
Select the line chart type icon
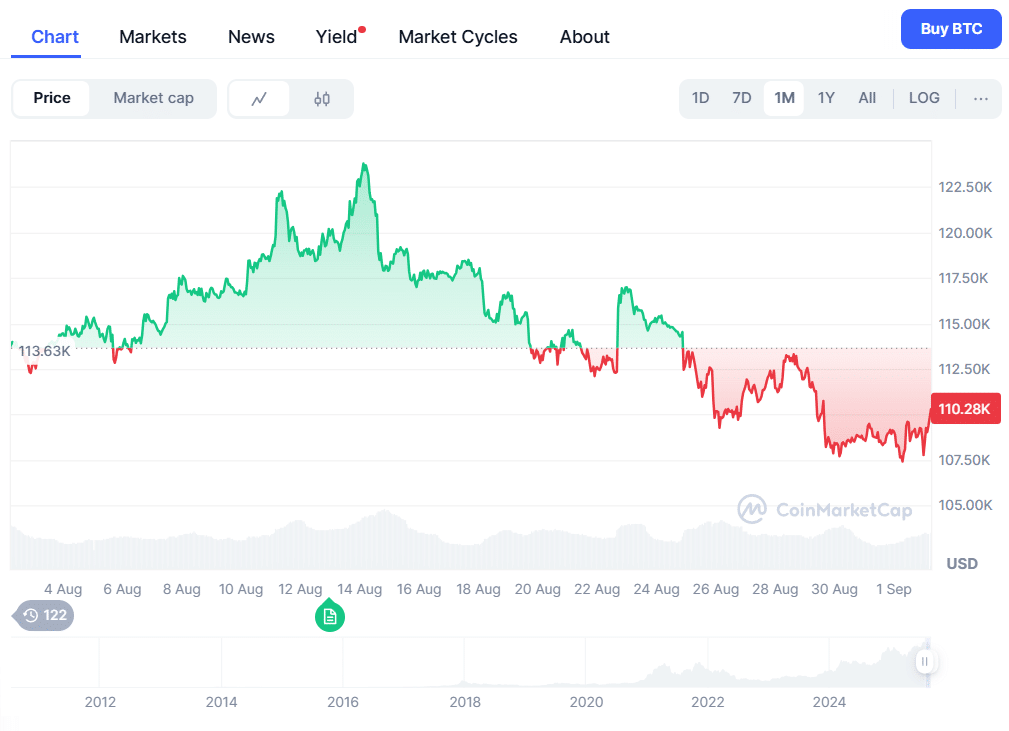coord(259,97)
